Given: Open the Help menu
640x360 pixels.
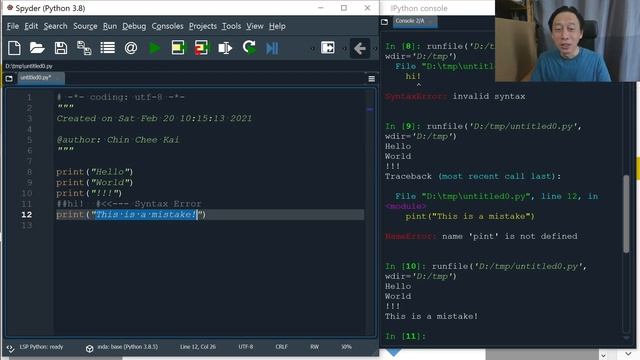Looking at the screenshot, I should tap(277, 26).
